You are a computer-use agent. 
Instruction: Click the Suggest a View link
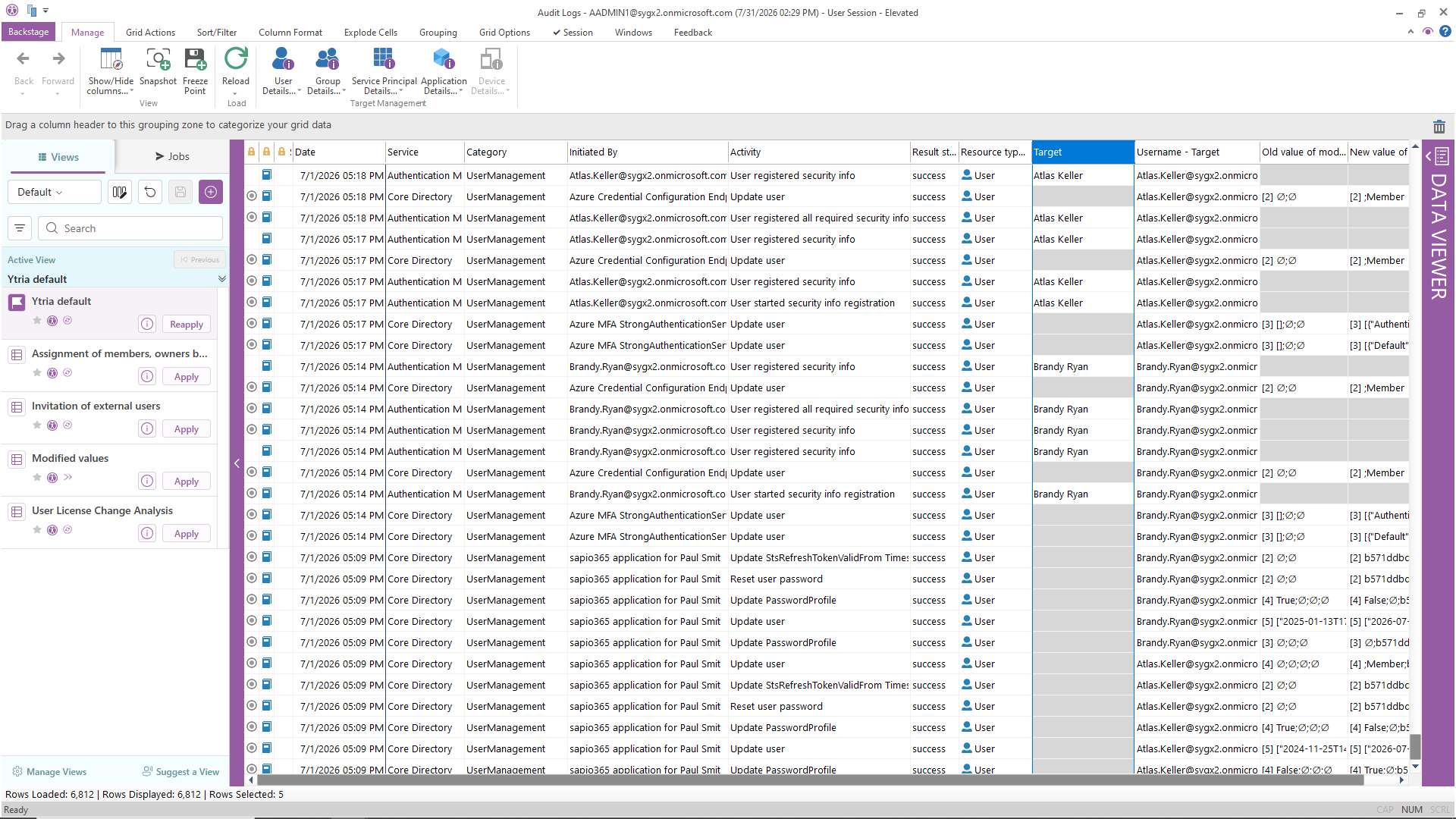[x=180, y=772]
